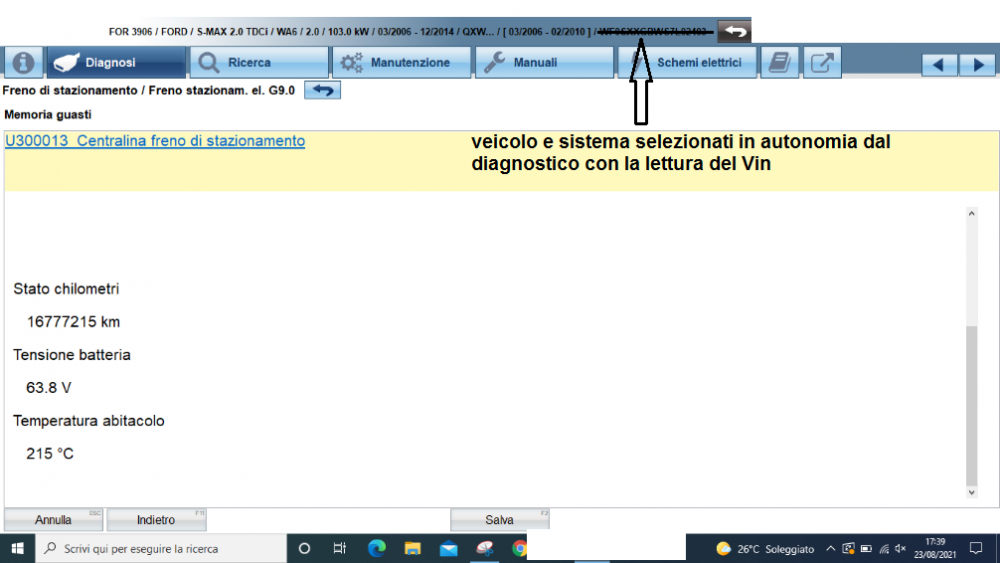This screenshot has height=563, width=1000.
Task: Click the book icon button
Action: pyautogui.click(x=779, y=62)
